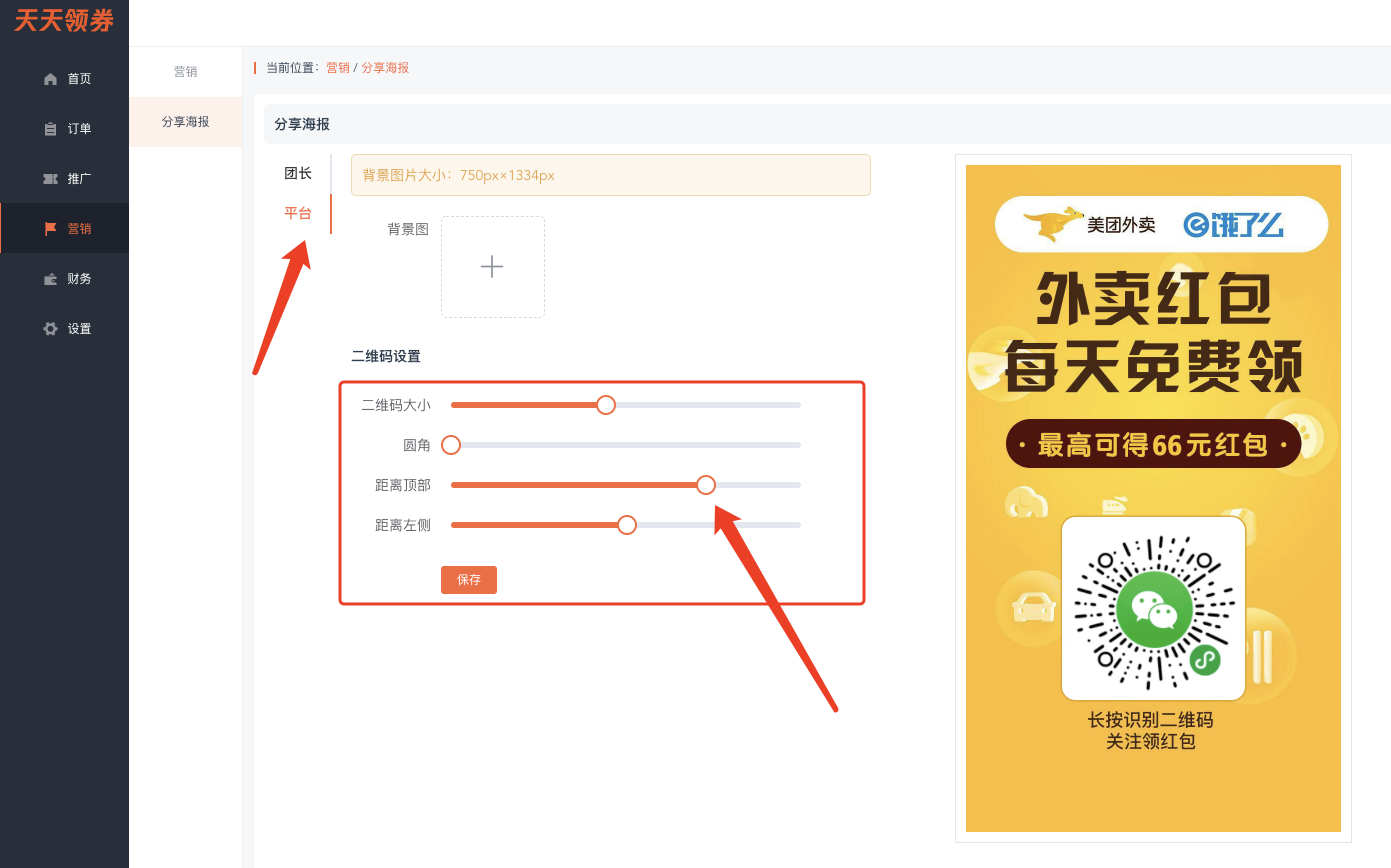Click the poster preview QR code

tap(1153, 609)
